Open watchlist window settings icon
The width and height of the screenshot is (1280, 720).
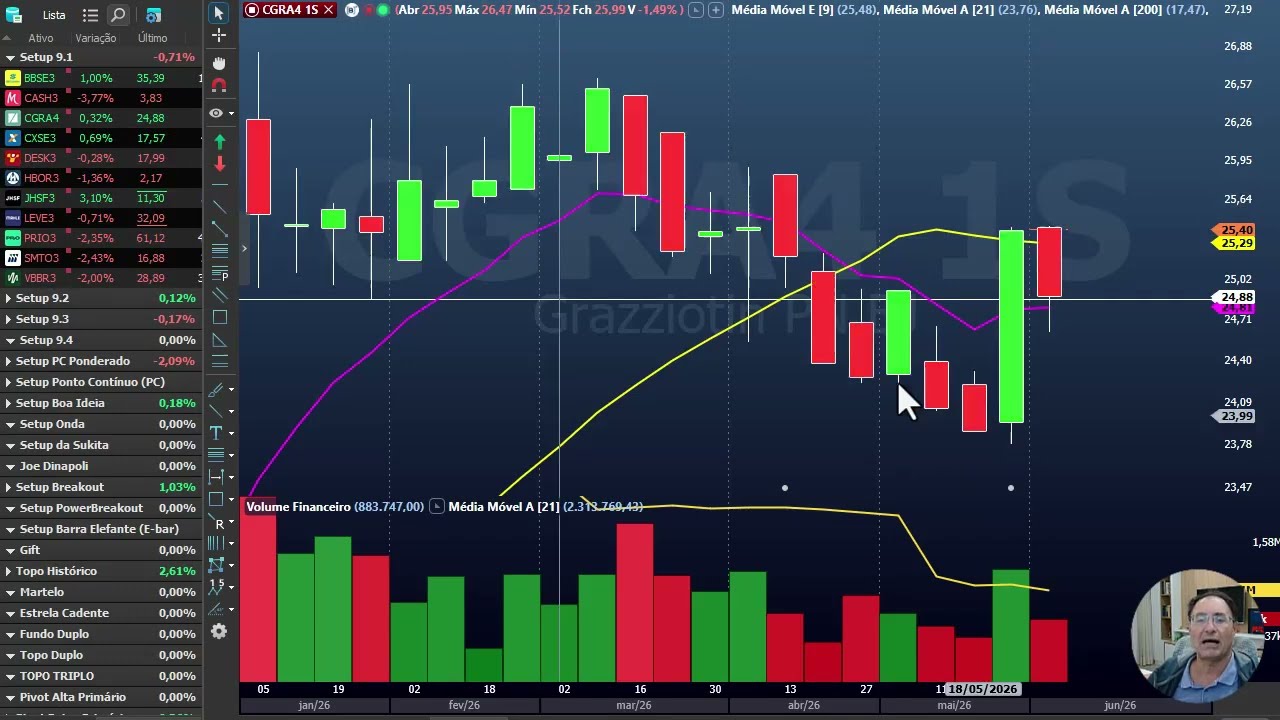tap(153, 15)
